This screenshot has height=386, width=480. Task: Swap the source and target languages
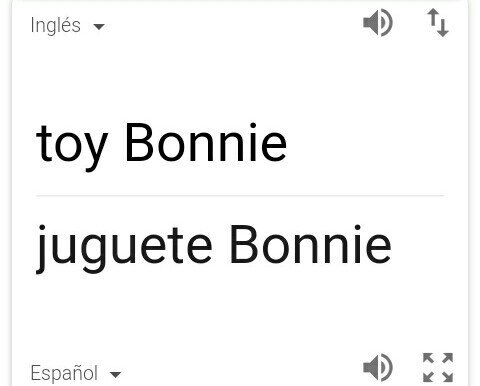point(438,22)
